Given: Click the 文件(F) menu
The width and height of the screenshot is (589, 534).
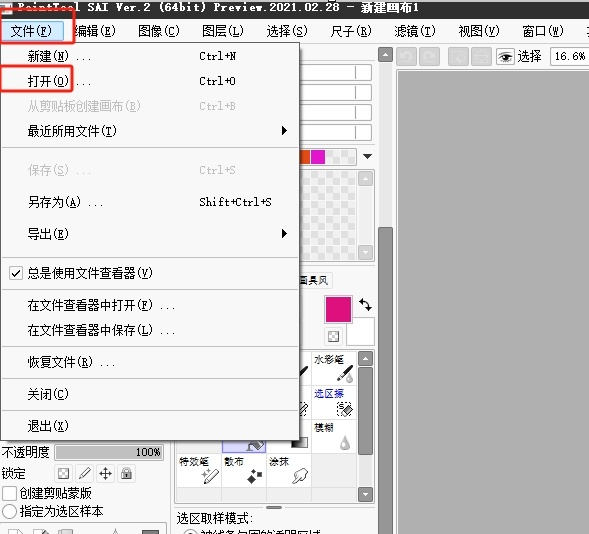Looking at the screenshot, I should click(x=32, y=31).
